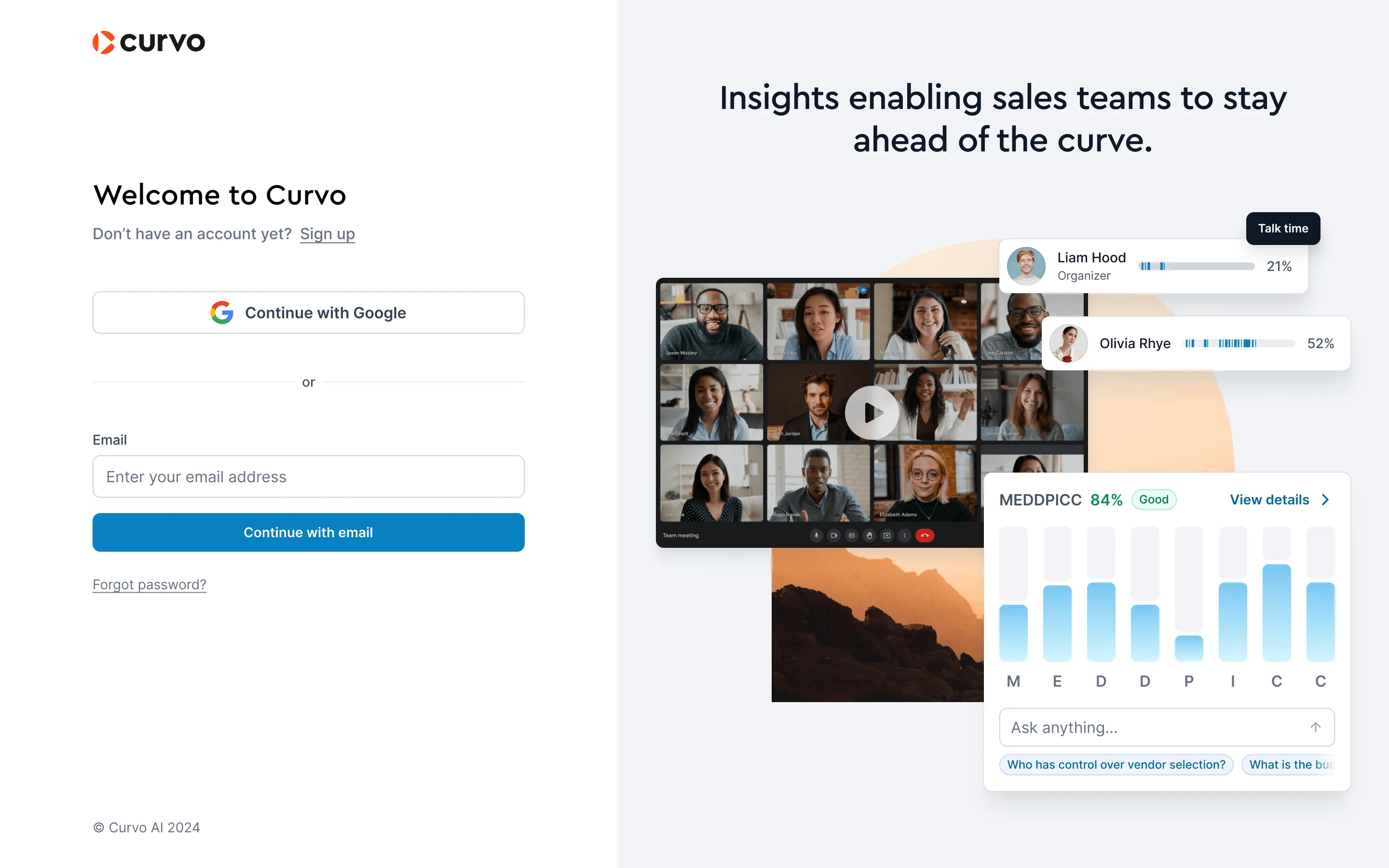Click the play button on team meeting video

tap(867, 413)
